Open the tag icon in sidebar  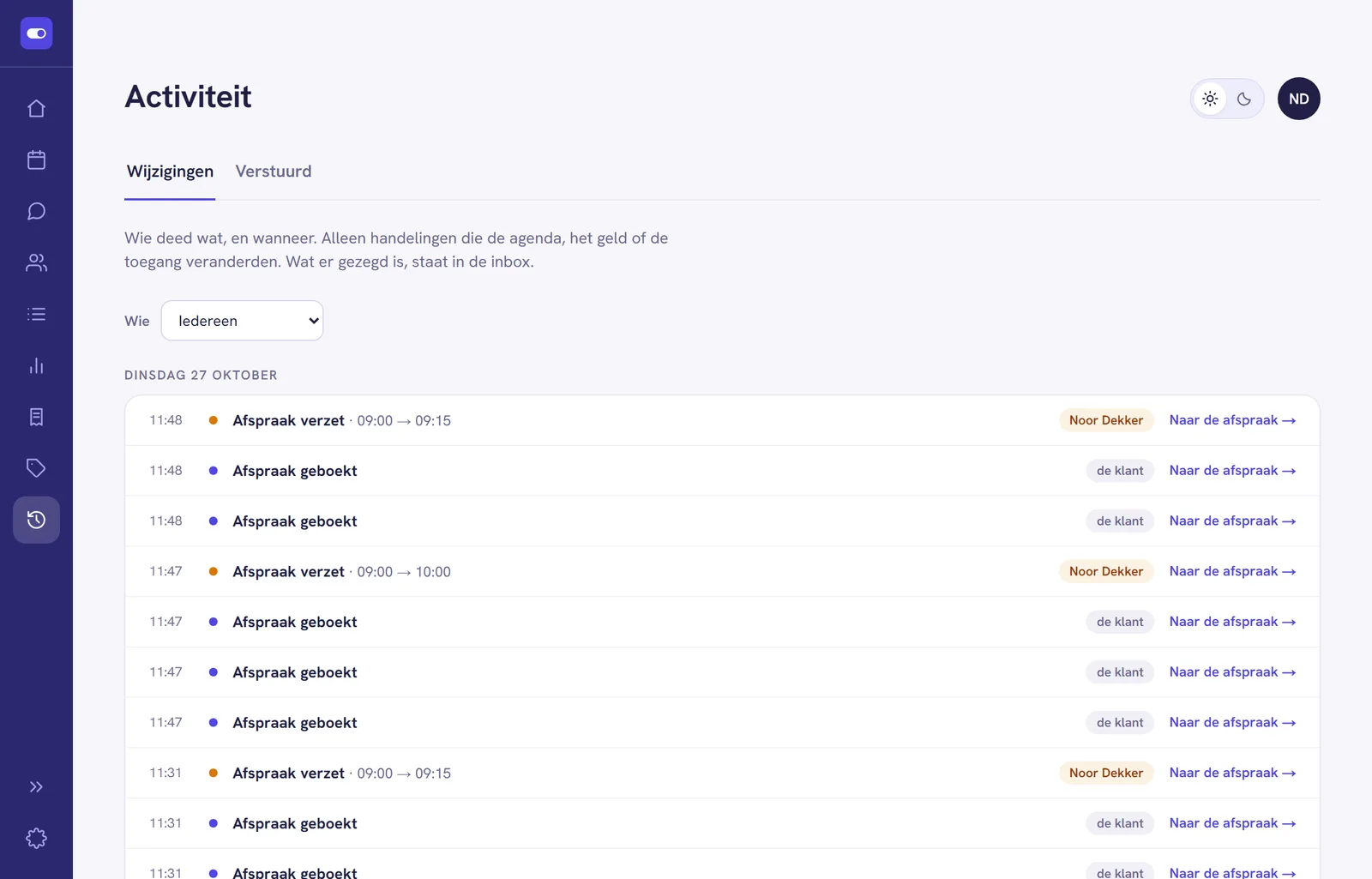click(x=36, y=468)
